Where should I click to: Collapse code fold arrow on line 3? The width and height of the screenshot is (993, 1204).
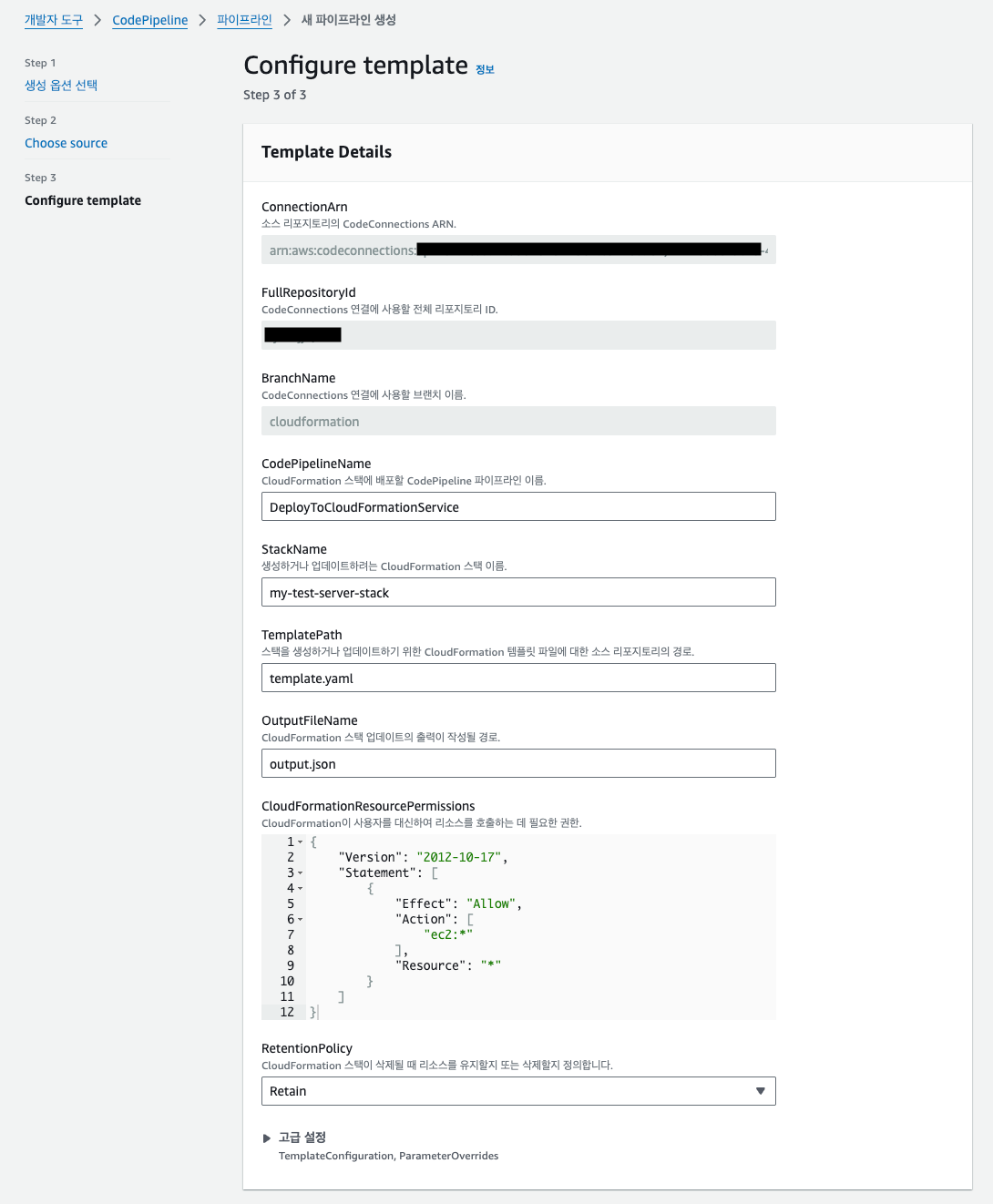pyautogui.click(x=301, y=873)
